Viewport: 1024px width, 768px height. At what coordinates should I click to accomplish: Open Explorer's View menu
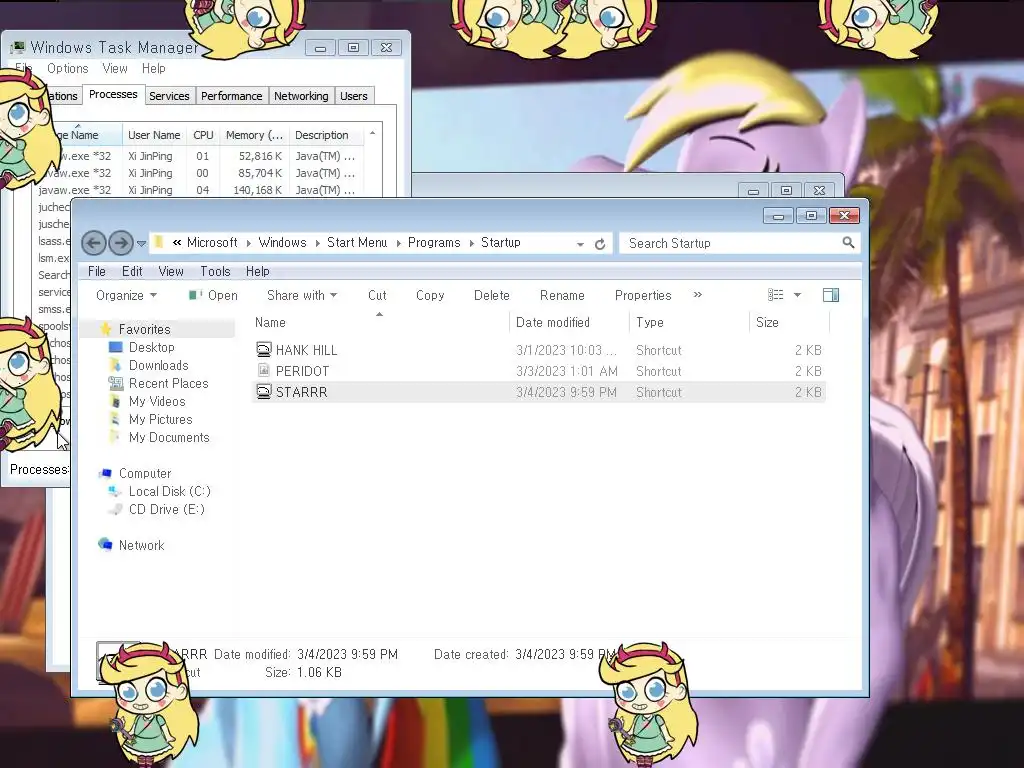click(170, 271)
